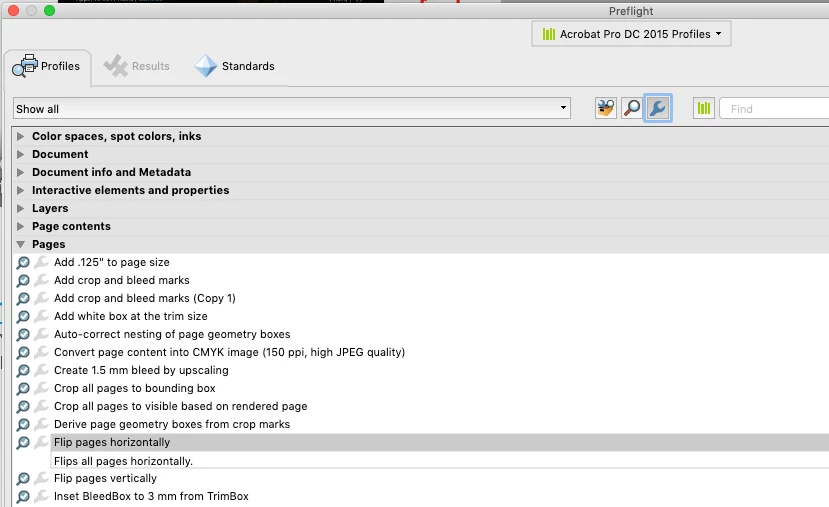Click wrench icon for Add white box at trim size
829x507 pixels.
41,316
